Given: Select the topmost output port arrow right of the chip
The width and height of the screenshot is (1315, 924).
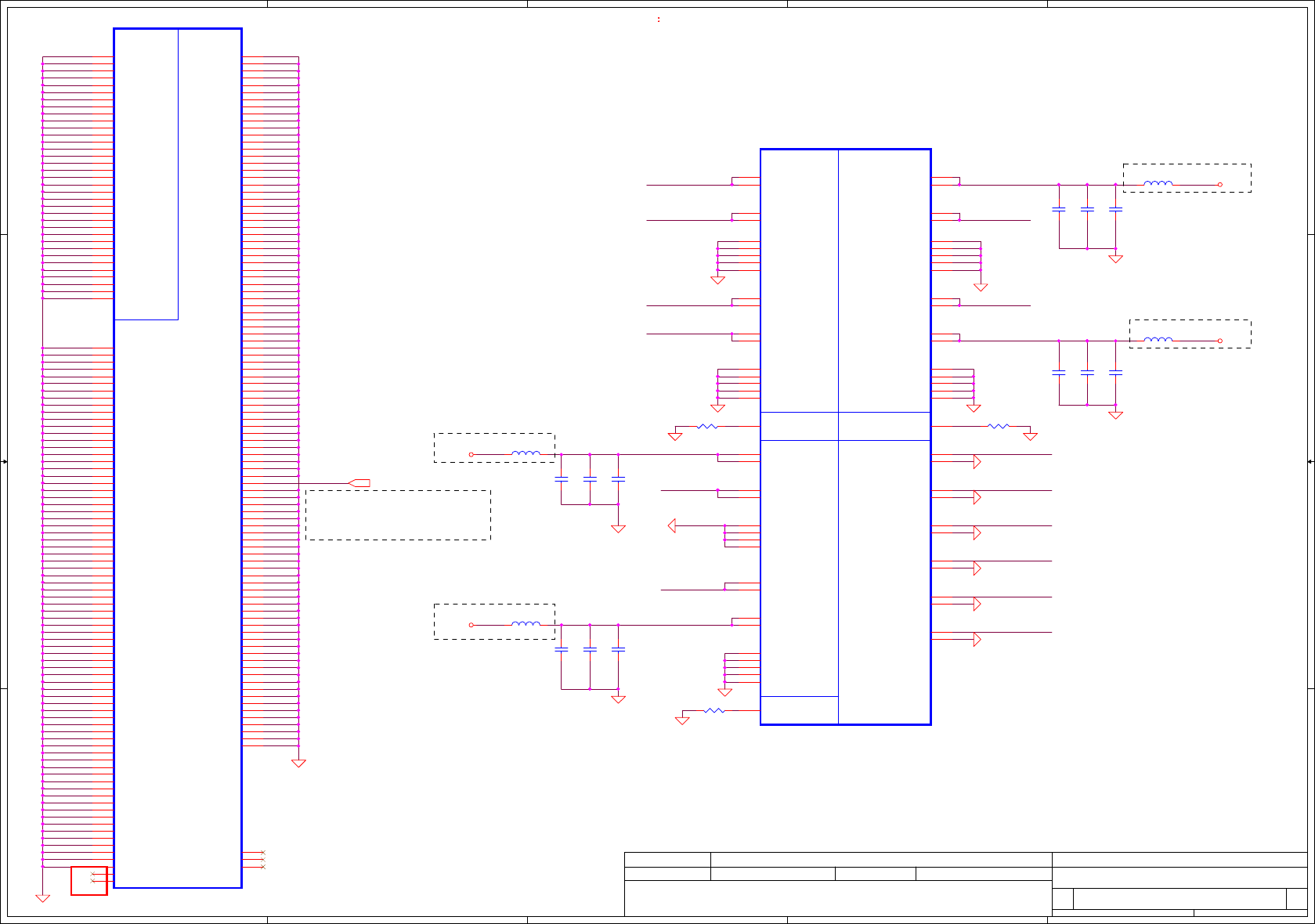Looking at the screenshot, I should click(977, 462).
